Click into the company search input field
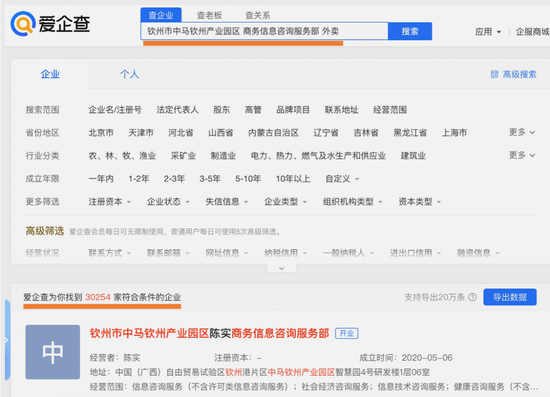 264,31
